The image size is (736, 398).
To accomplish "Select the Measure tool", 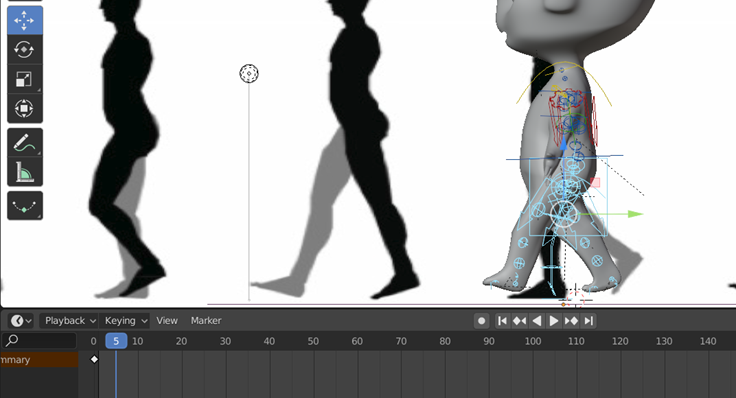I will tap(24, 172).
